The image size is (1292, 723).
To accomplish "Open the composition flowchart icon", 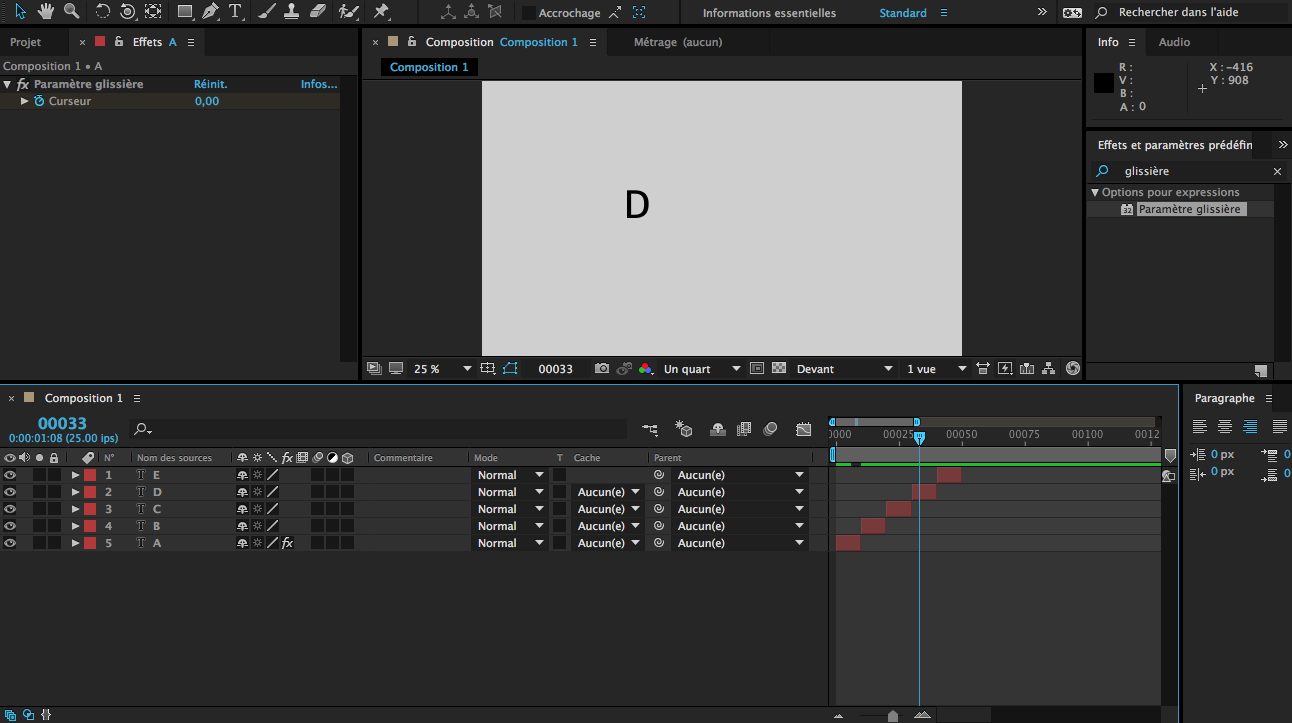I will click(1049, 369).
